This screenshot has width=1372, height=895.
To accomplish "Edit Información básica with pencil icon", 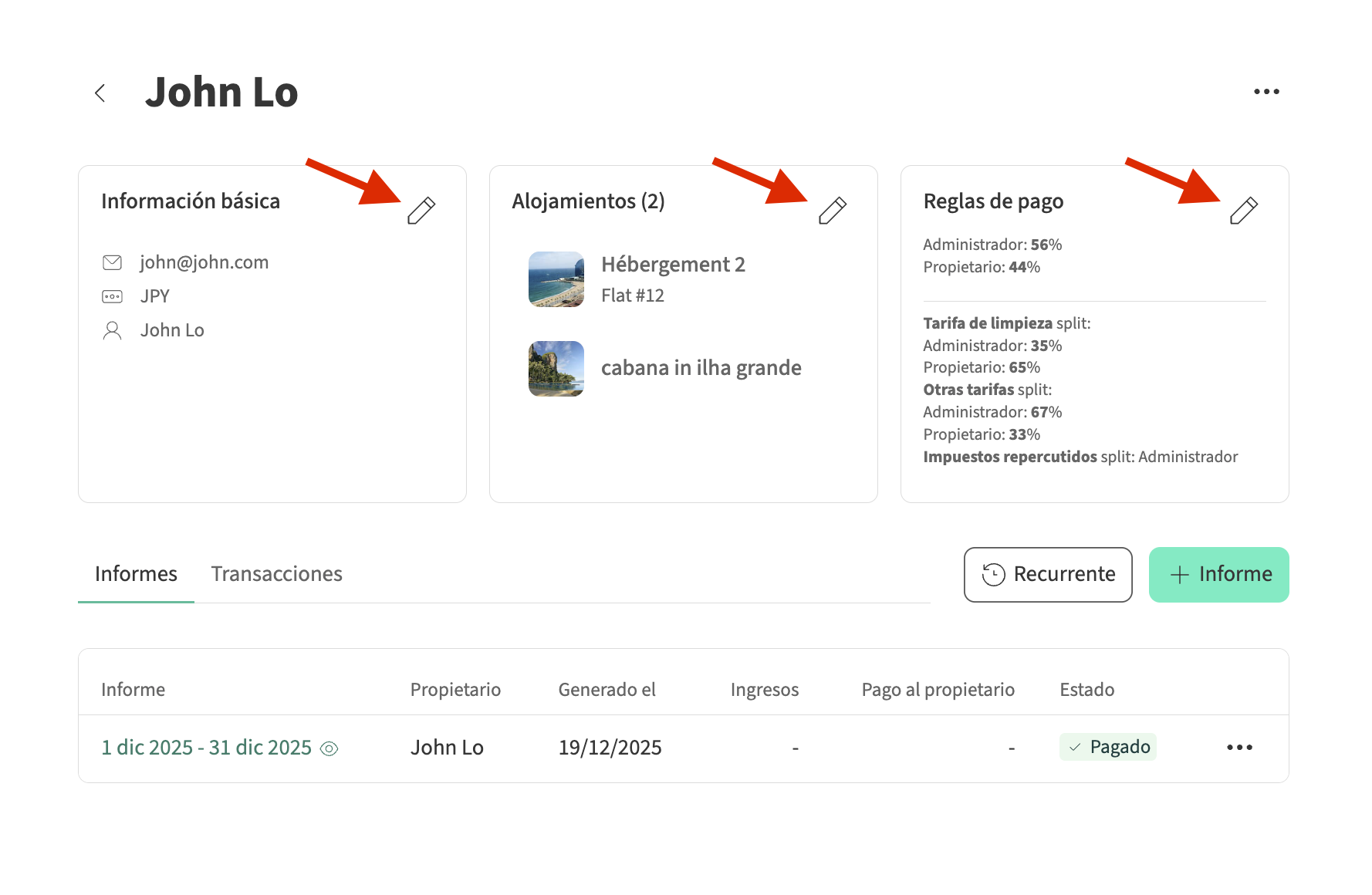I will 421,210.
